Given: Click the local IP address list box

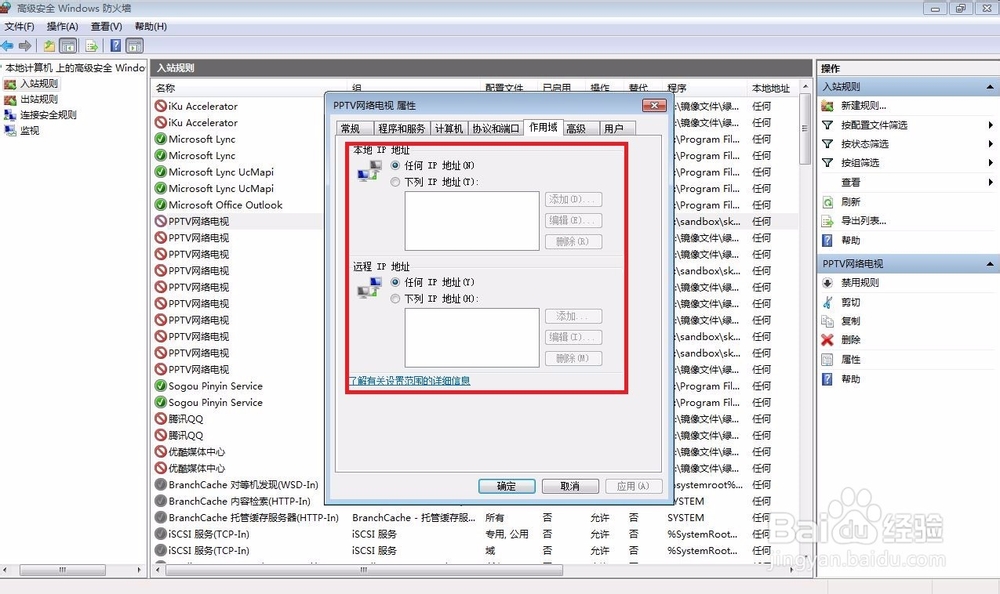Looking at the screenshot, I should (472, 221).
